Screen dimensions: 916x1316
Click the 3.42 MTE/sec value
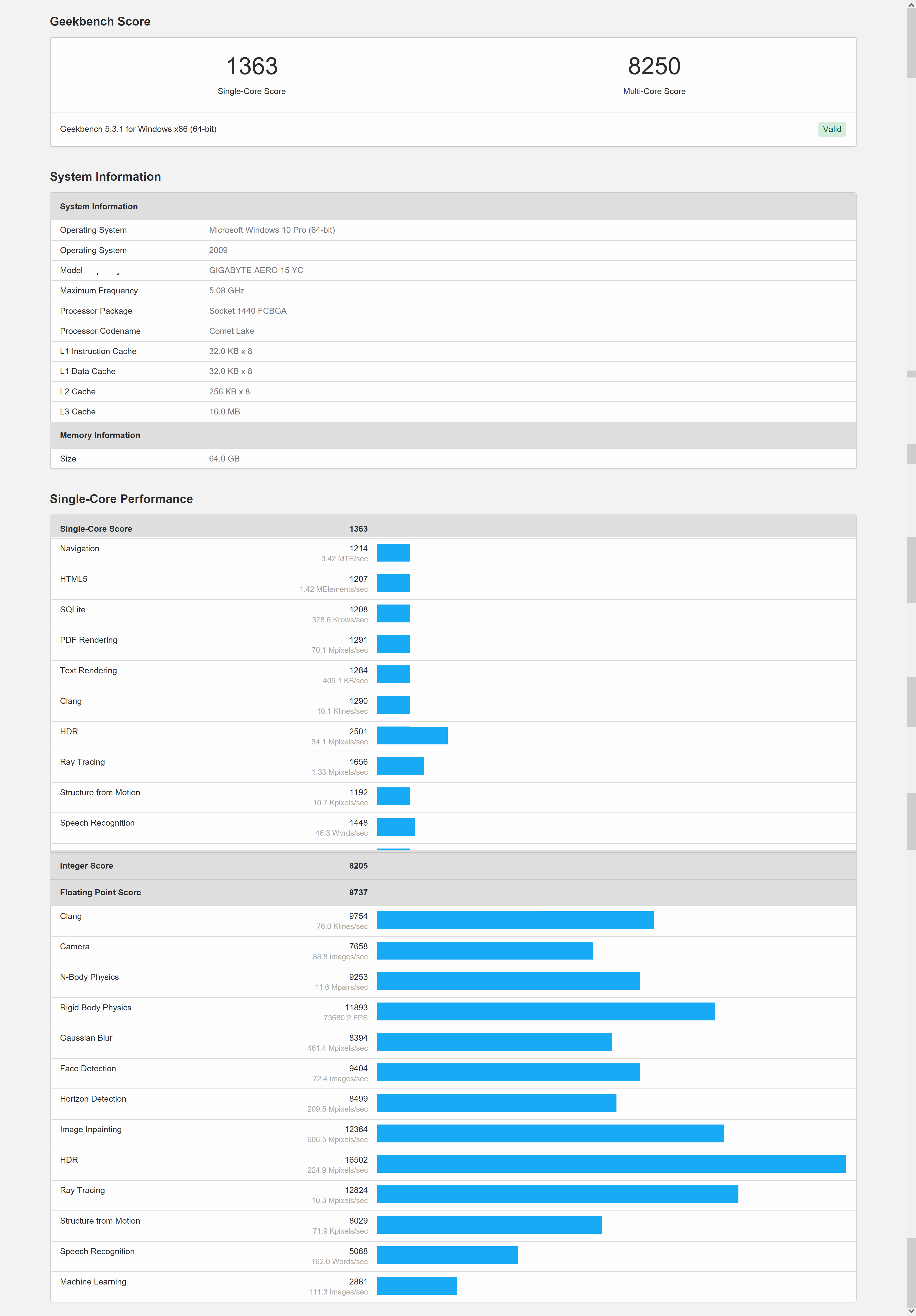[x=344, y=559]
